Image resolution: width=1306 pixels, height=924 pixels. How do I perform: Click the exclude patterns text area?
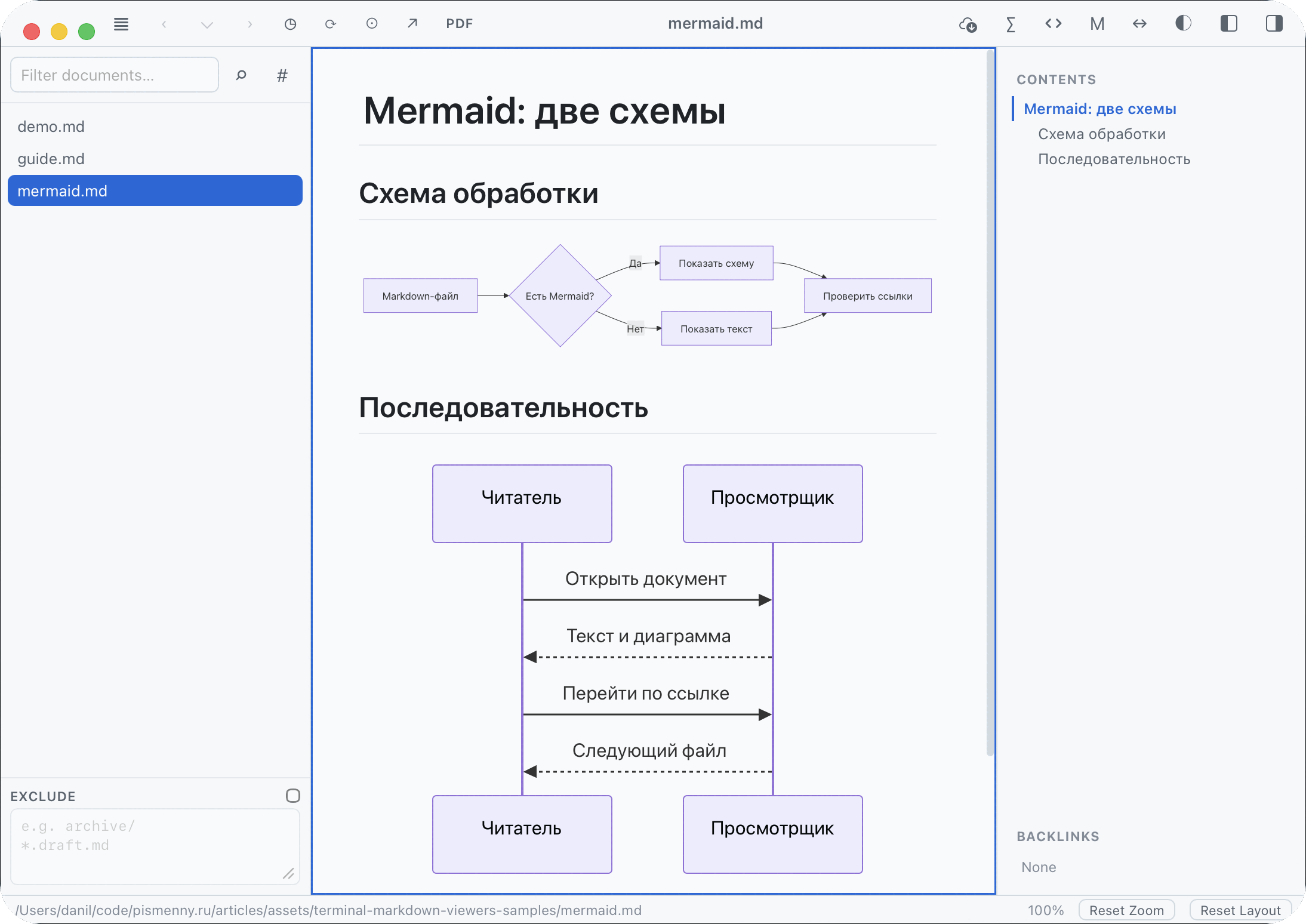click(x=155, y=846)
